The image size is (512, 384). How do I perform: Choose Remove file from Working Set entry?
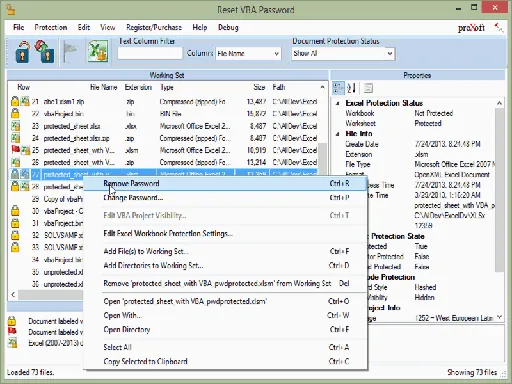pyautogui.click(x=225, y=283)
